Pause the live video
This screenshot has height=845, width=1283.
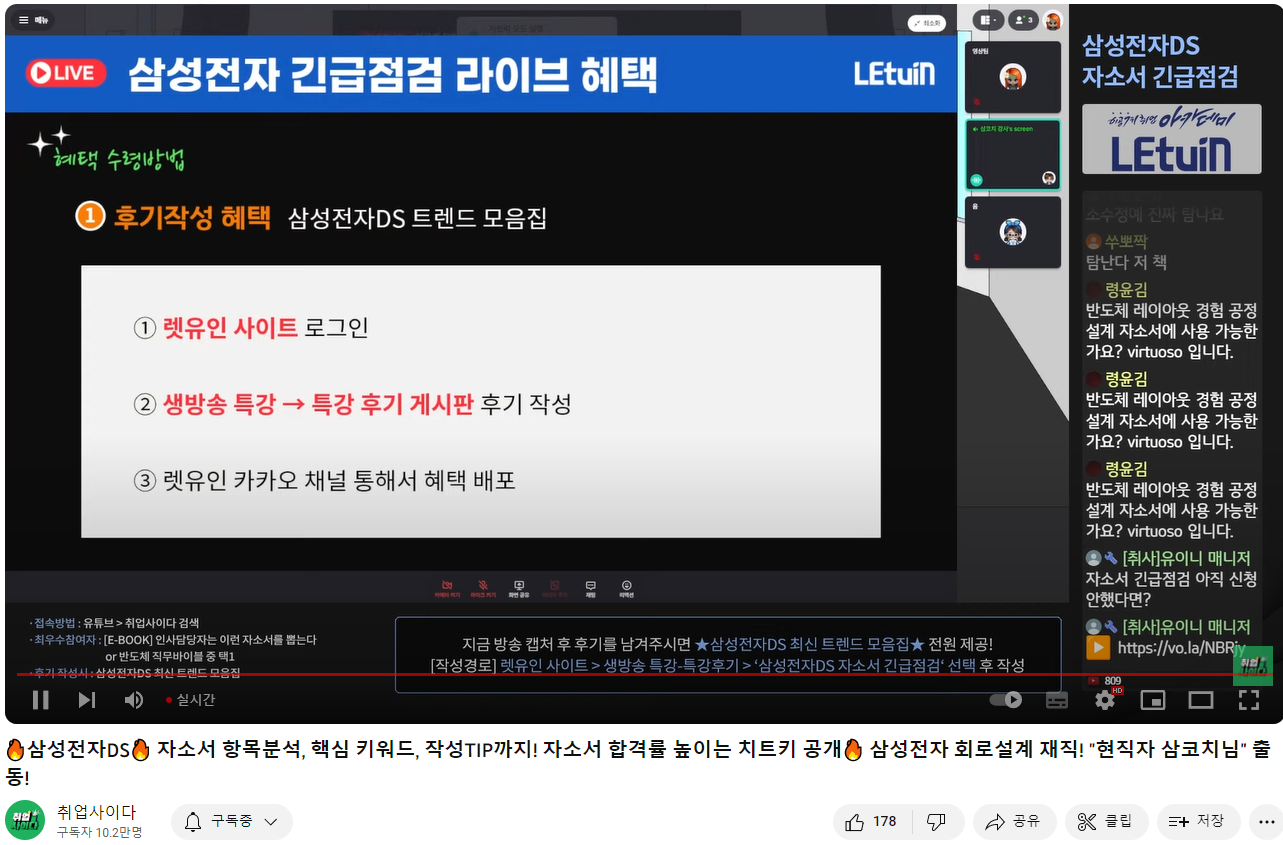pyautogui.click(x=40, y=700)
